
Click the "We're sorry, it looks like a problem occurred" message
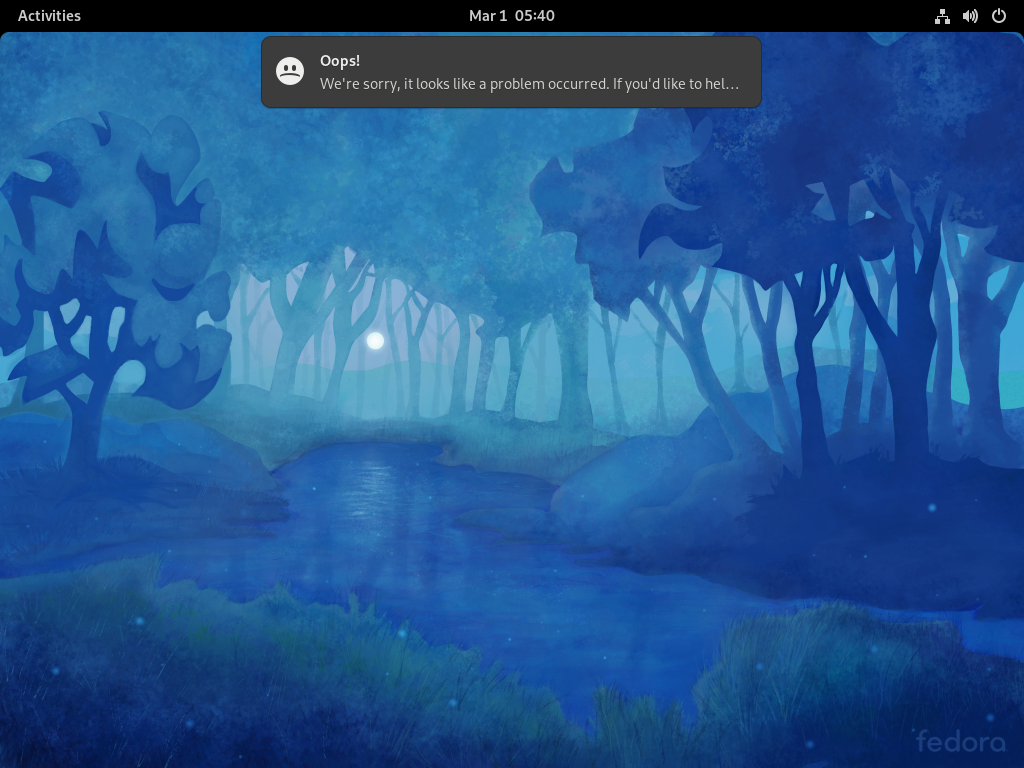(x=529, y=84)
